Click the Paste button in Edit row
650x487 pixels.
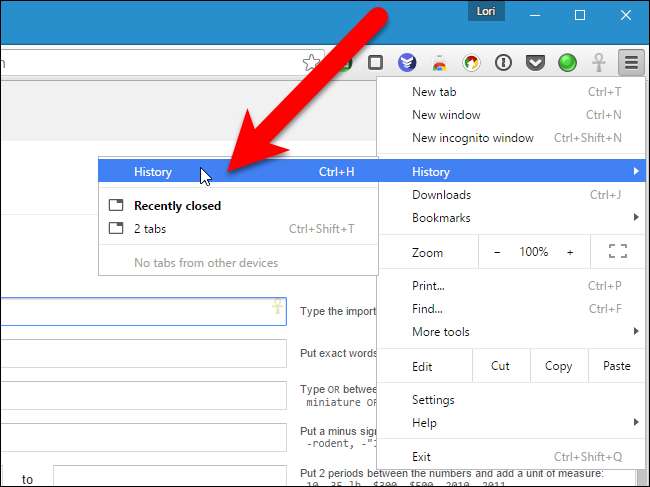click(616, 366)
